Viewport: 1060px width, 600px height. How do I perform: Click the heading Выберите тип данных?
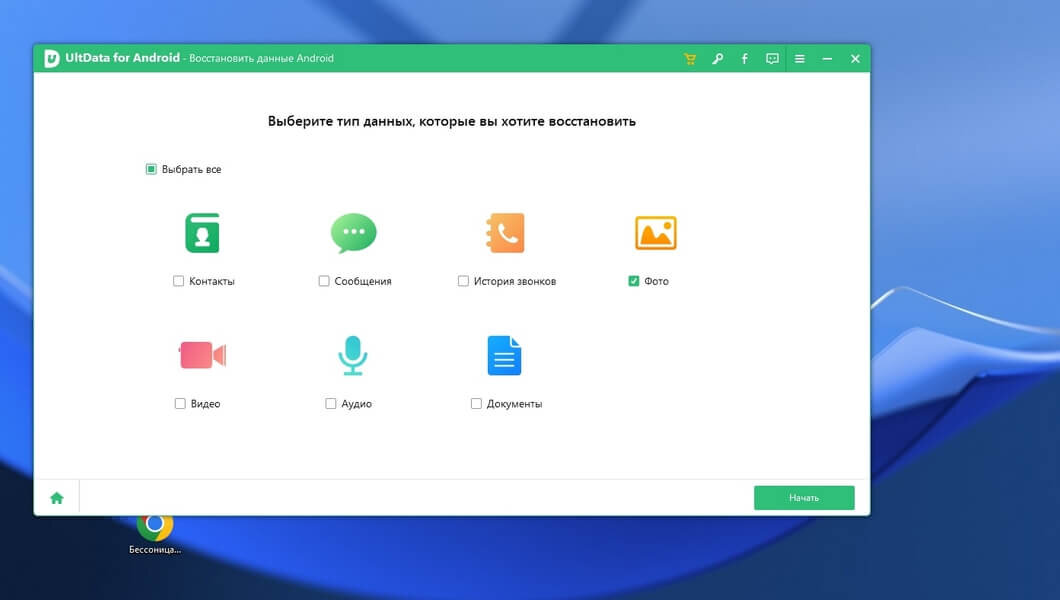[452, 122]
